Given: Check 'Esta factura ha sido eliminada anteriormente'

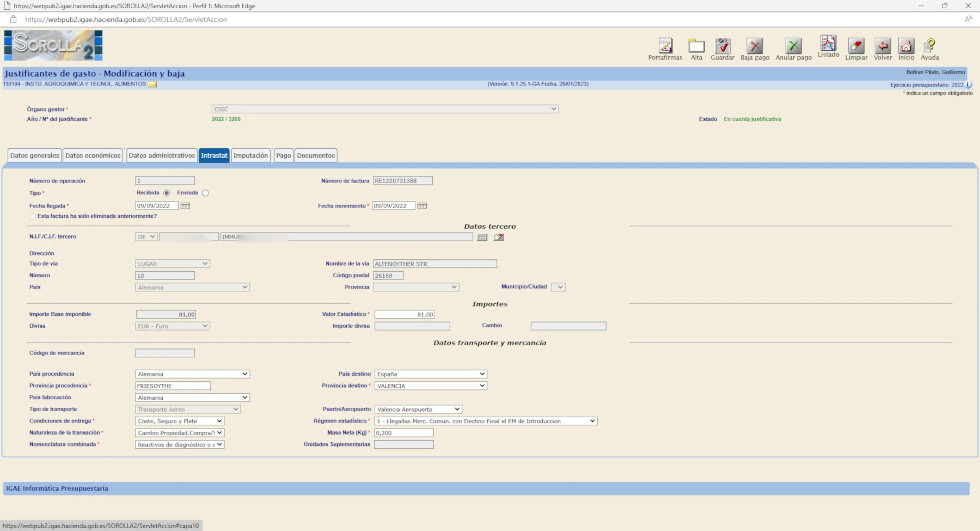Looking at the screenshot, I should (33, 216).
